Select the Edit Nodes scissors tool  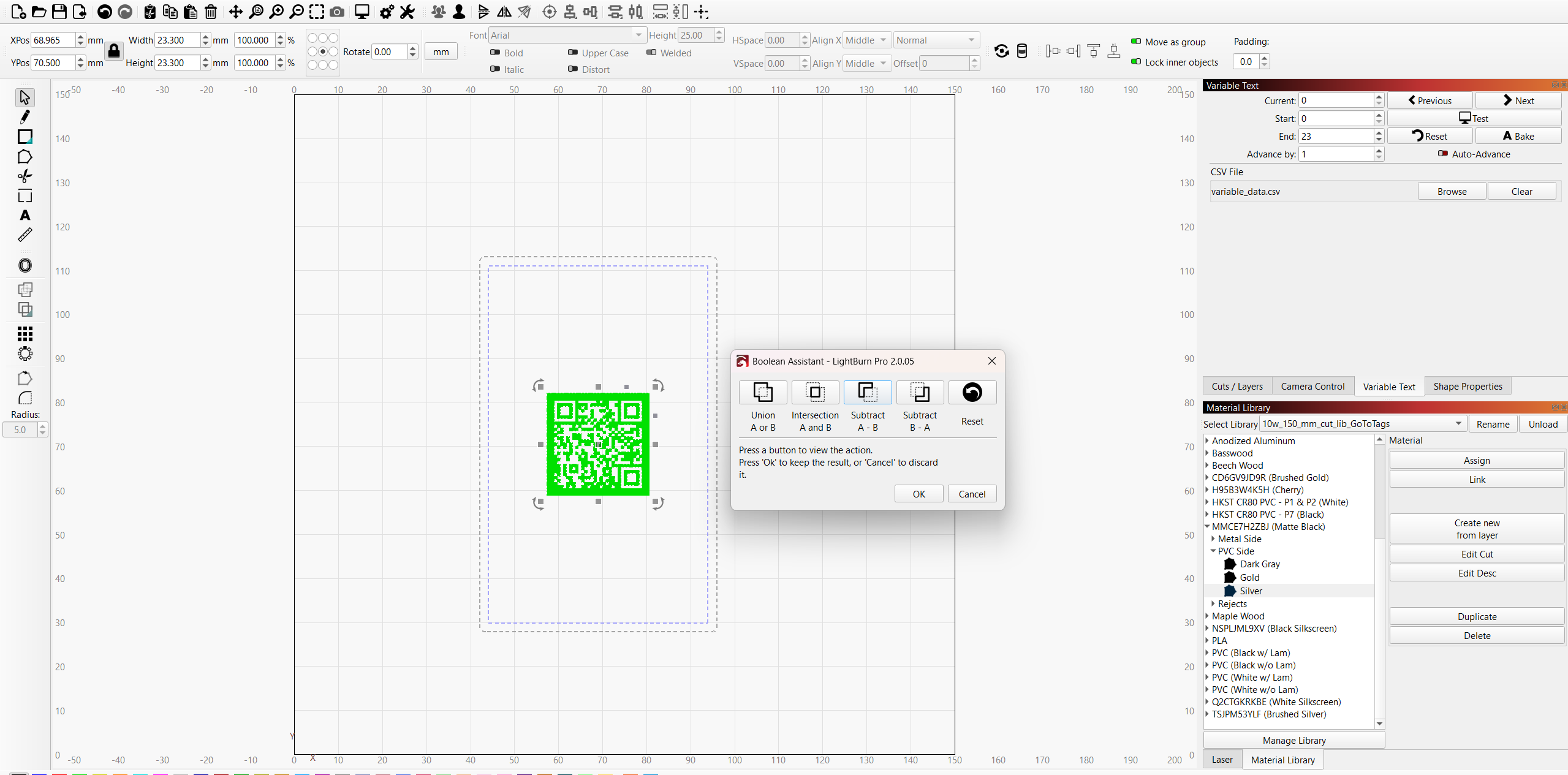tap(25, 176)
